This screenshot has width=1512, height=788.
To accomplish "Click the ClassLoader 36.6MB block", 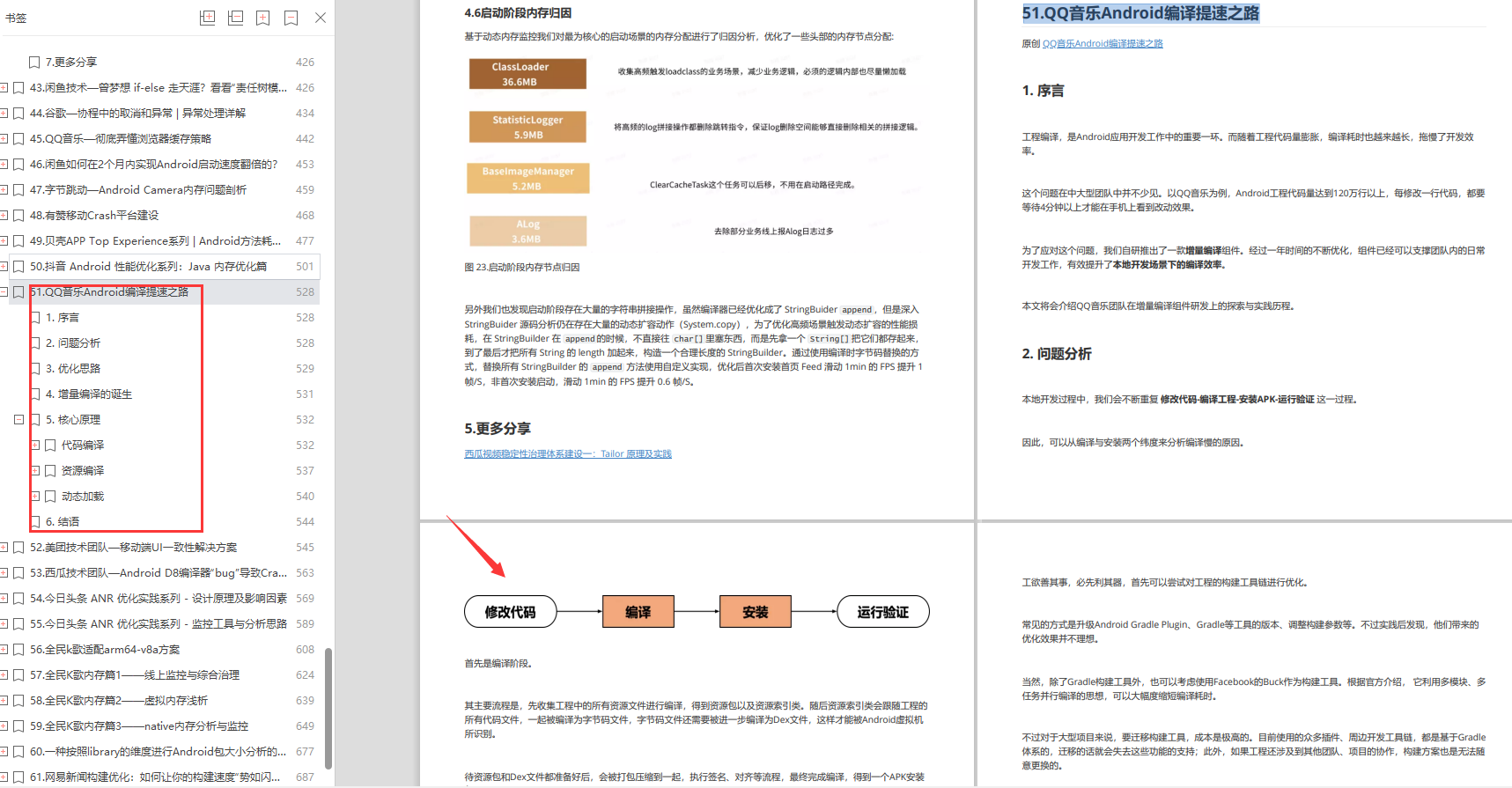I will coord(527,74).
